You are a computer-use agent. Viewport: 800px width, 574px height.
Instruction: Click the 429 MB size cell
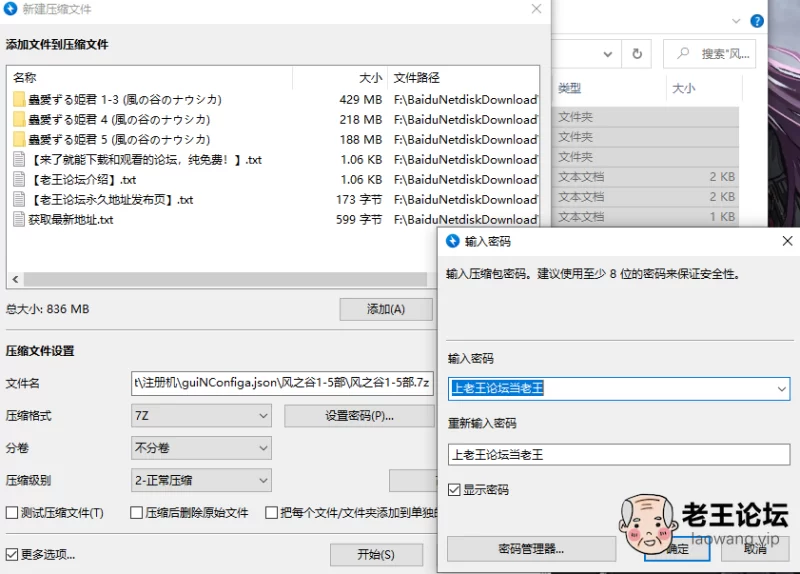(361, 99)
